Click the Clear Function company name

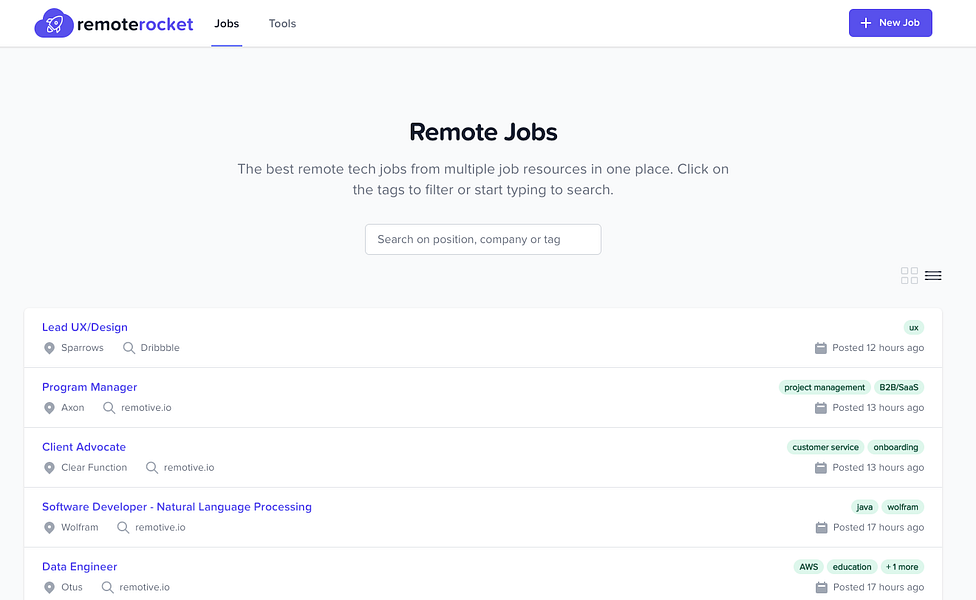click(x=94, y=467)
